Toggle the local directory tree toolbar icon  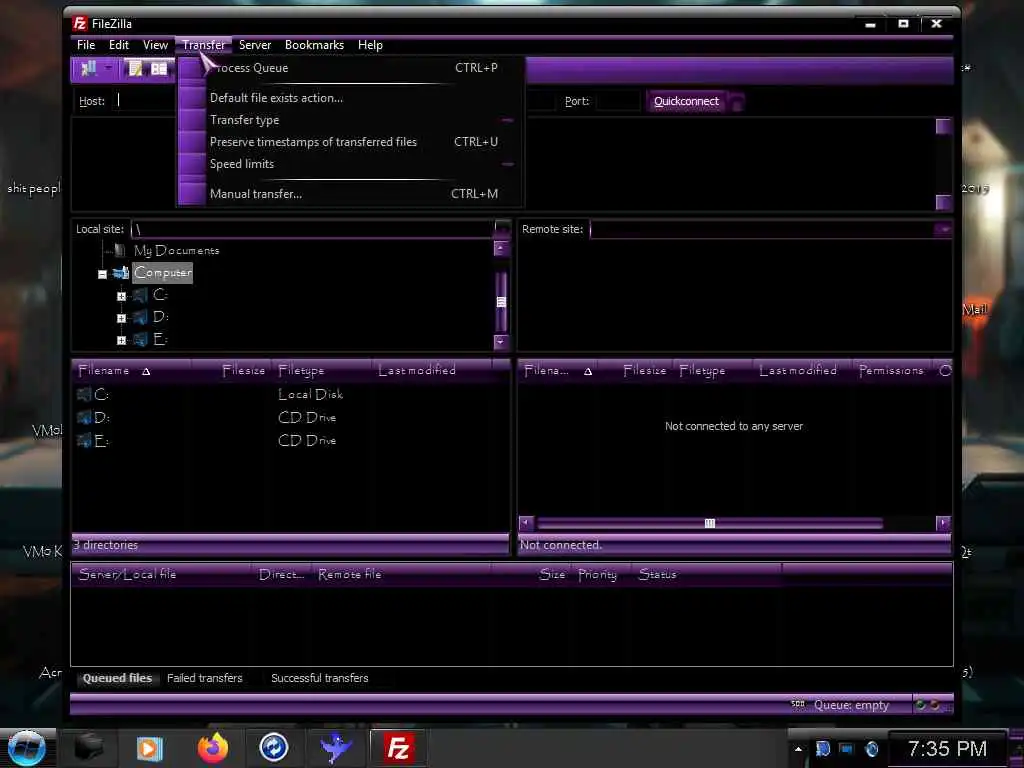point(159,69)
